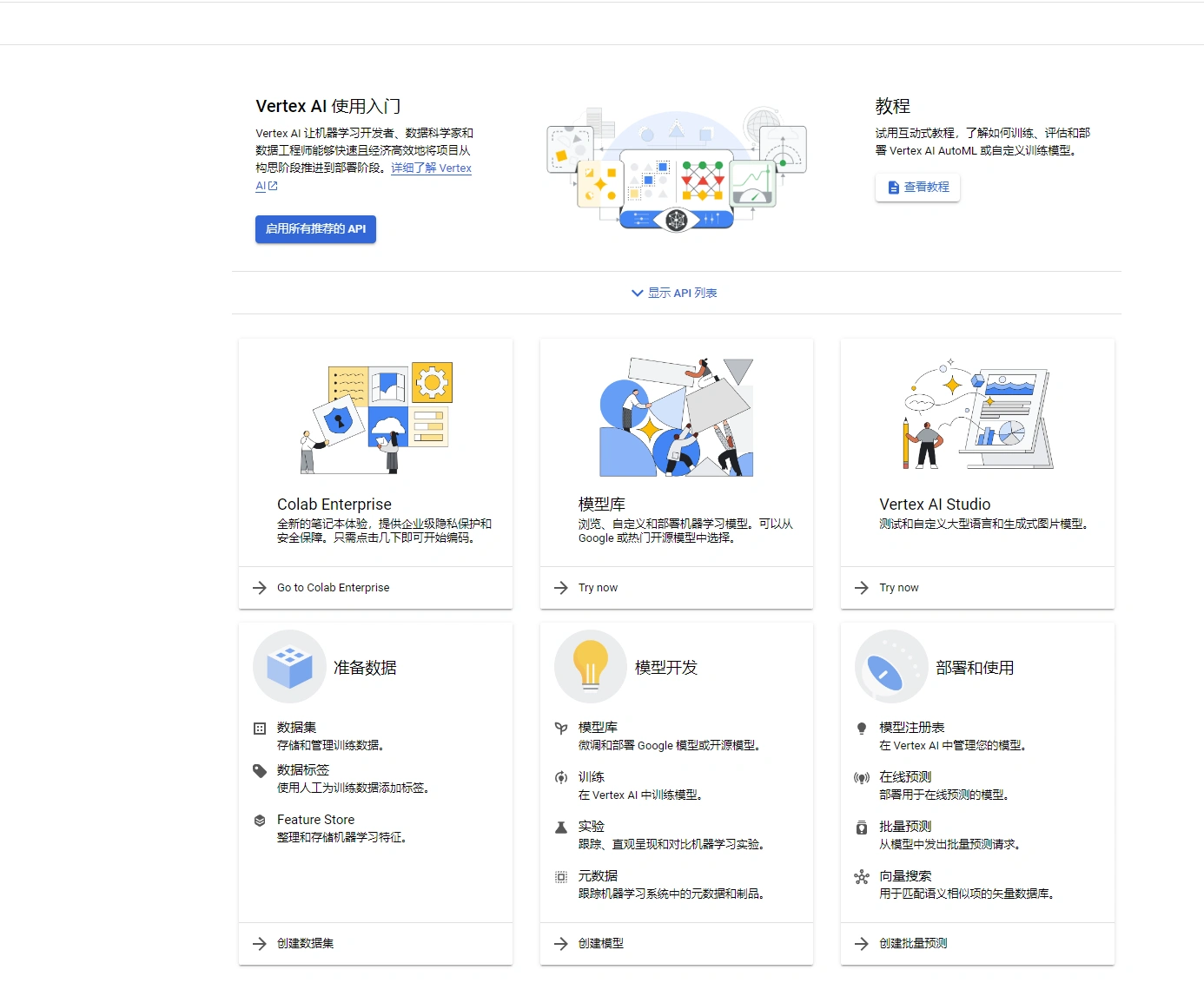Click the 查看教程 button
Screen dimensions: 1204x983
click(917, 188)
